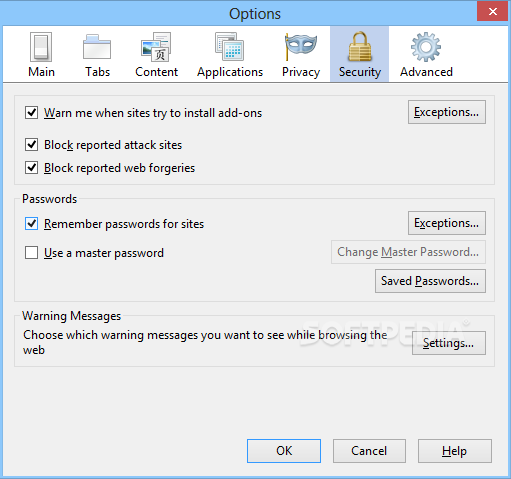Click the Change Master Password button
Screen dimensions: 511x479
(408, 252)
